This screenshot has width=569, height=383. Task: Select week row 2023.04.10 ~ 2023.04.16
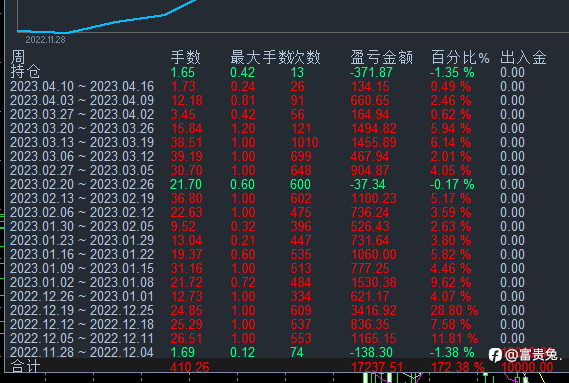pos(82,86)
